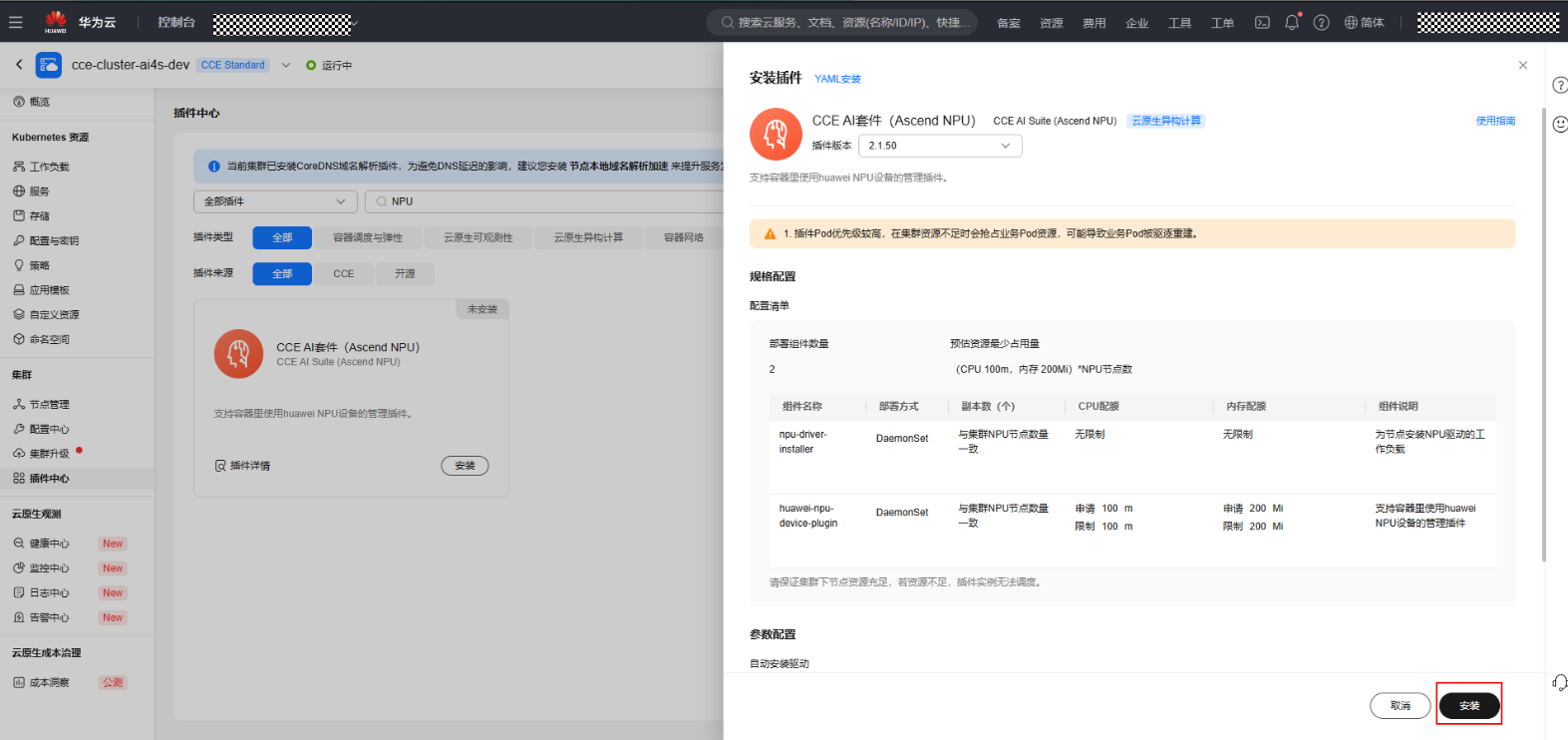Click the NPU plugin search field
1568x740 pixels.
(x=544, y=201)
